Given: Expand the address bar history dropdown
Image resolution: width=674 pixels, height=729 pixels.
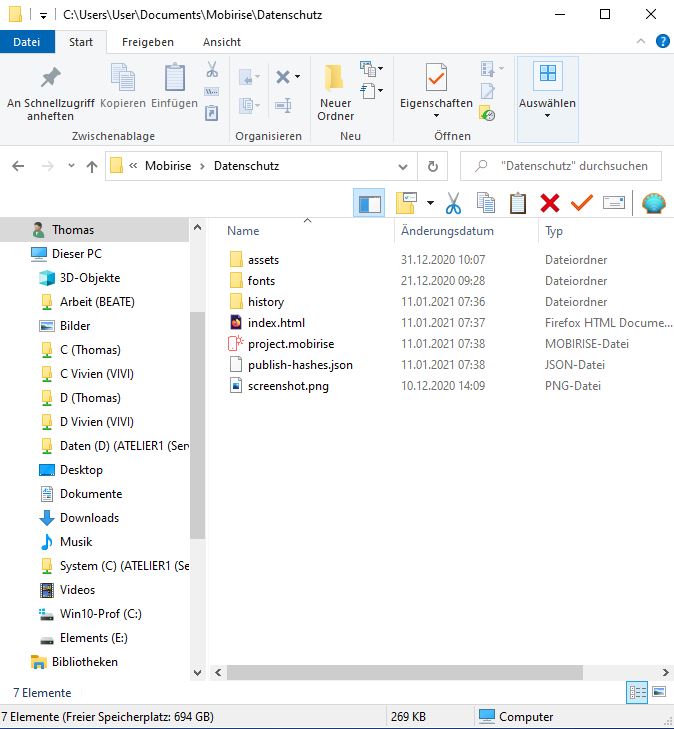Looking at the screenshot, I should [x=408, y=166].
